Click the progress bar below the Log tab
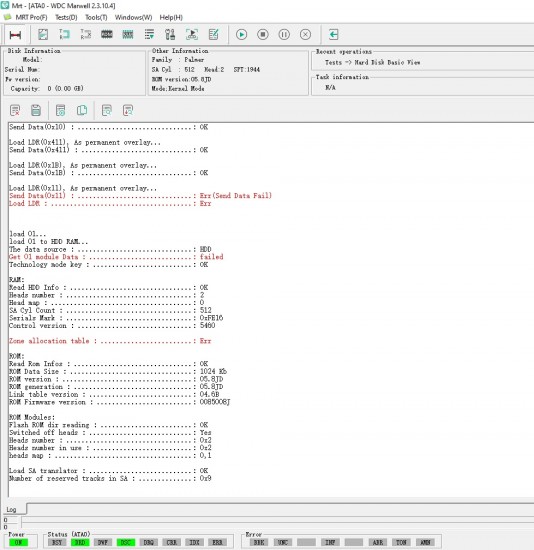The height and width of the screenshot is (550, 534). pyautogui.click(x=277, y=522)
